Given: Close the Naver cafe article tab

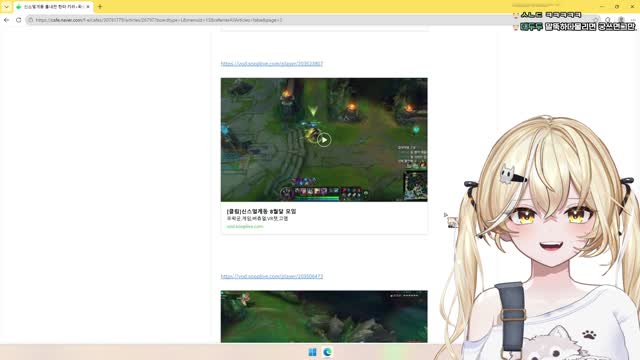Looking at the screenshot, I should point(88,7).
